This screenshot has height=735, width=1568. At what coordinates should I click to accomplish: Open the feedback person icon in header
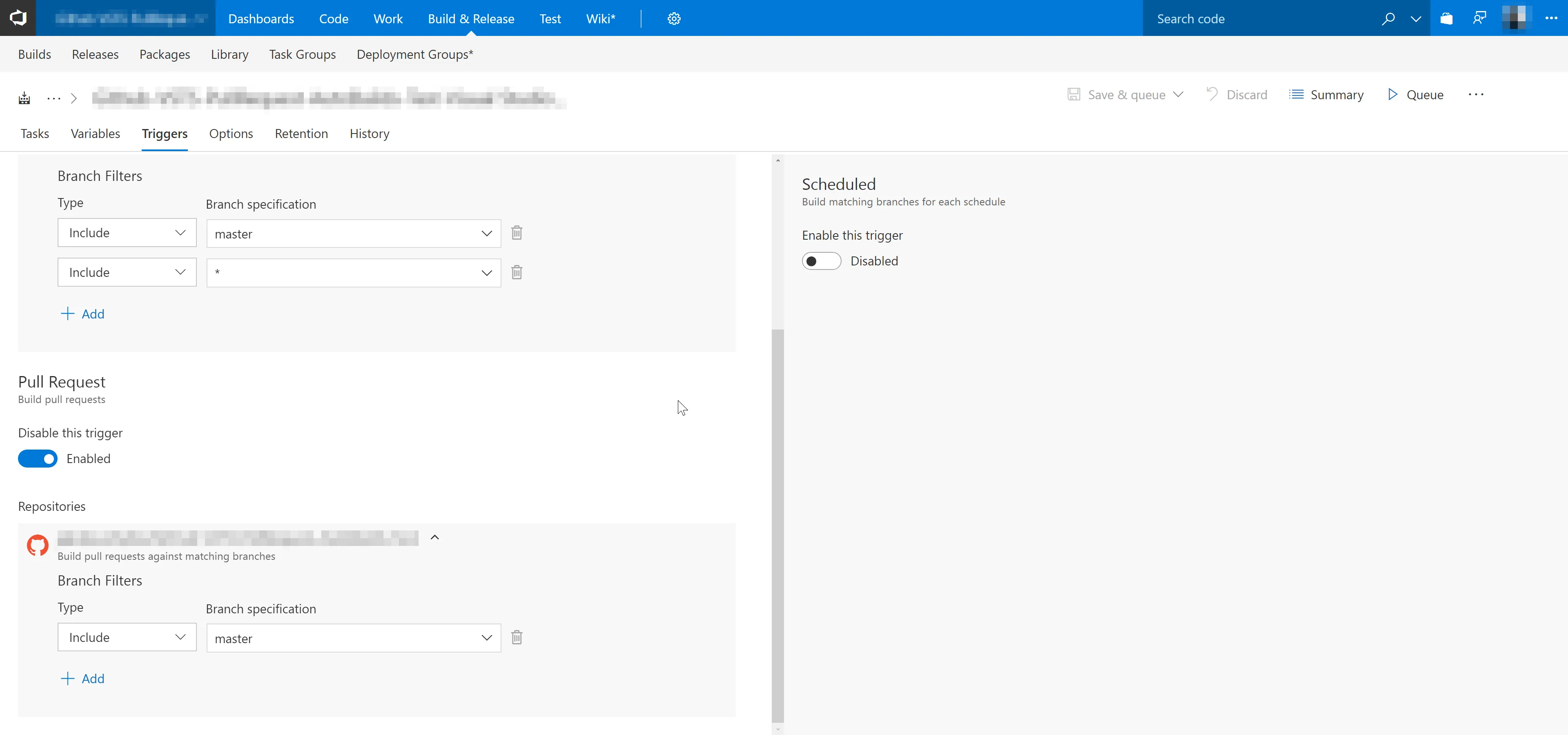1479,18
